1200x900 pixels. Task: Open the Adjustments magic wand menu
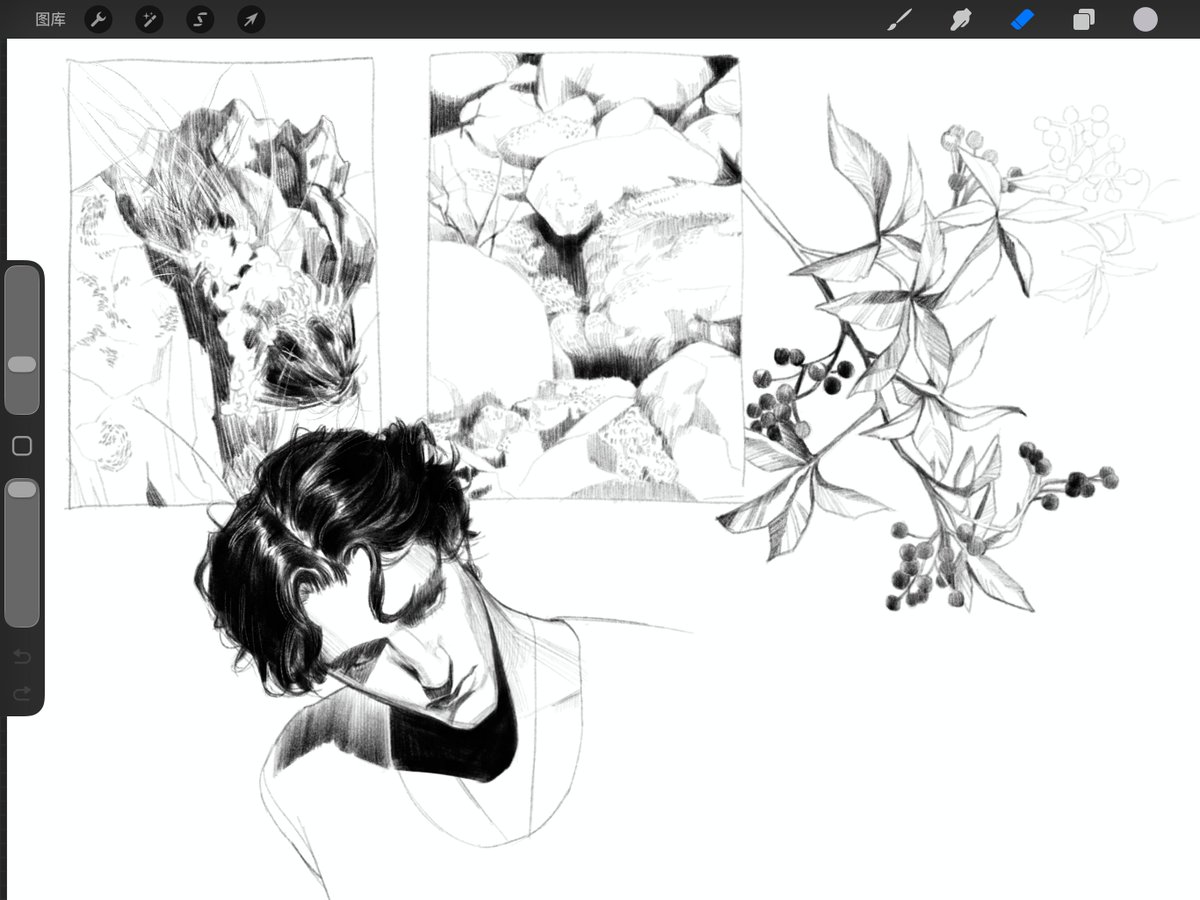[x=149, y=19]
